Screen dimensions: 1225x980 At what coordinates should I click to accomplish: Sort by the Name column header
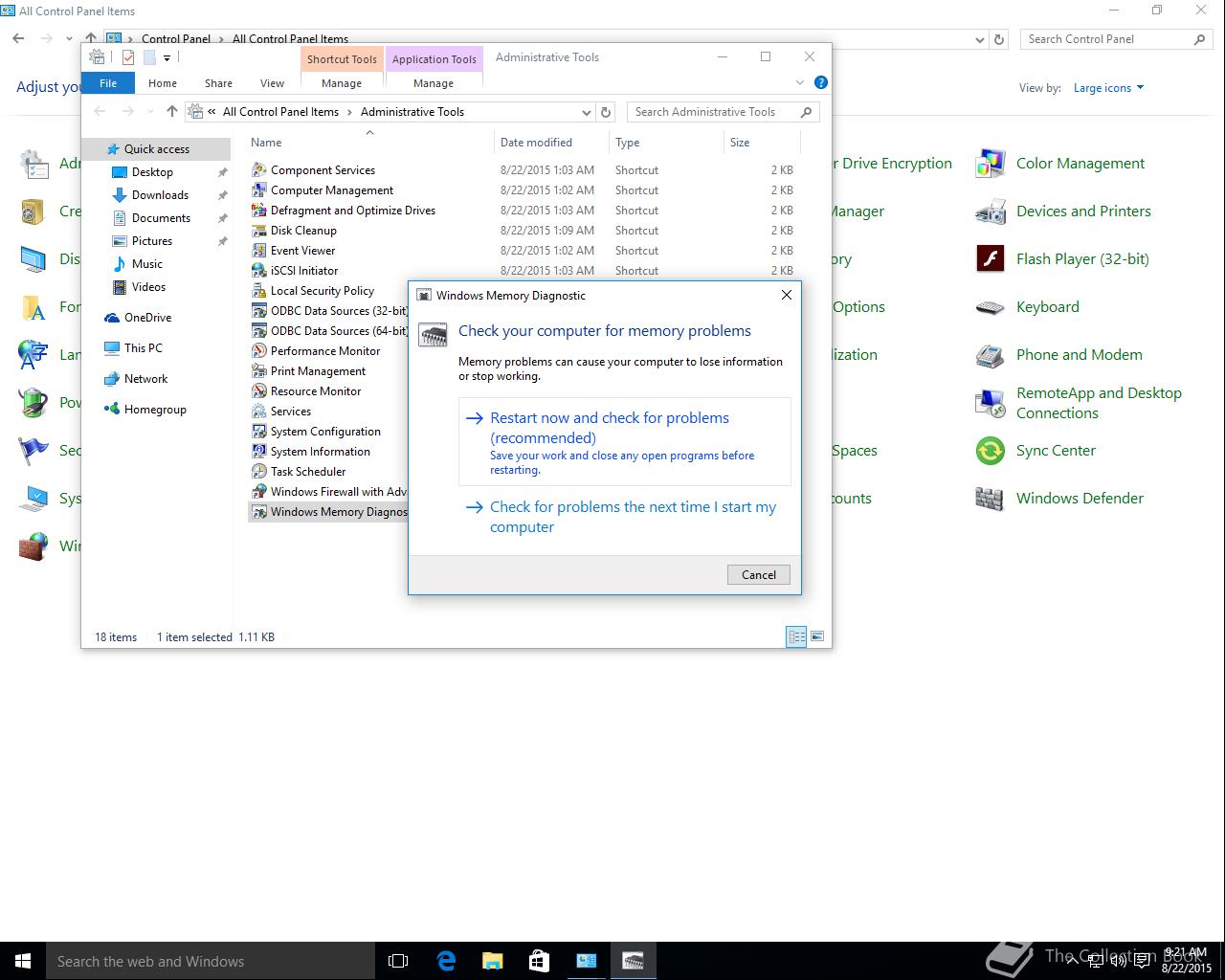coord(369,143)
